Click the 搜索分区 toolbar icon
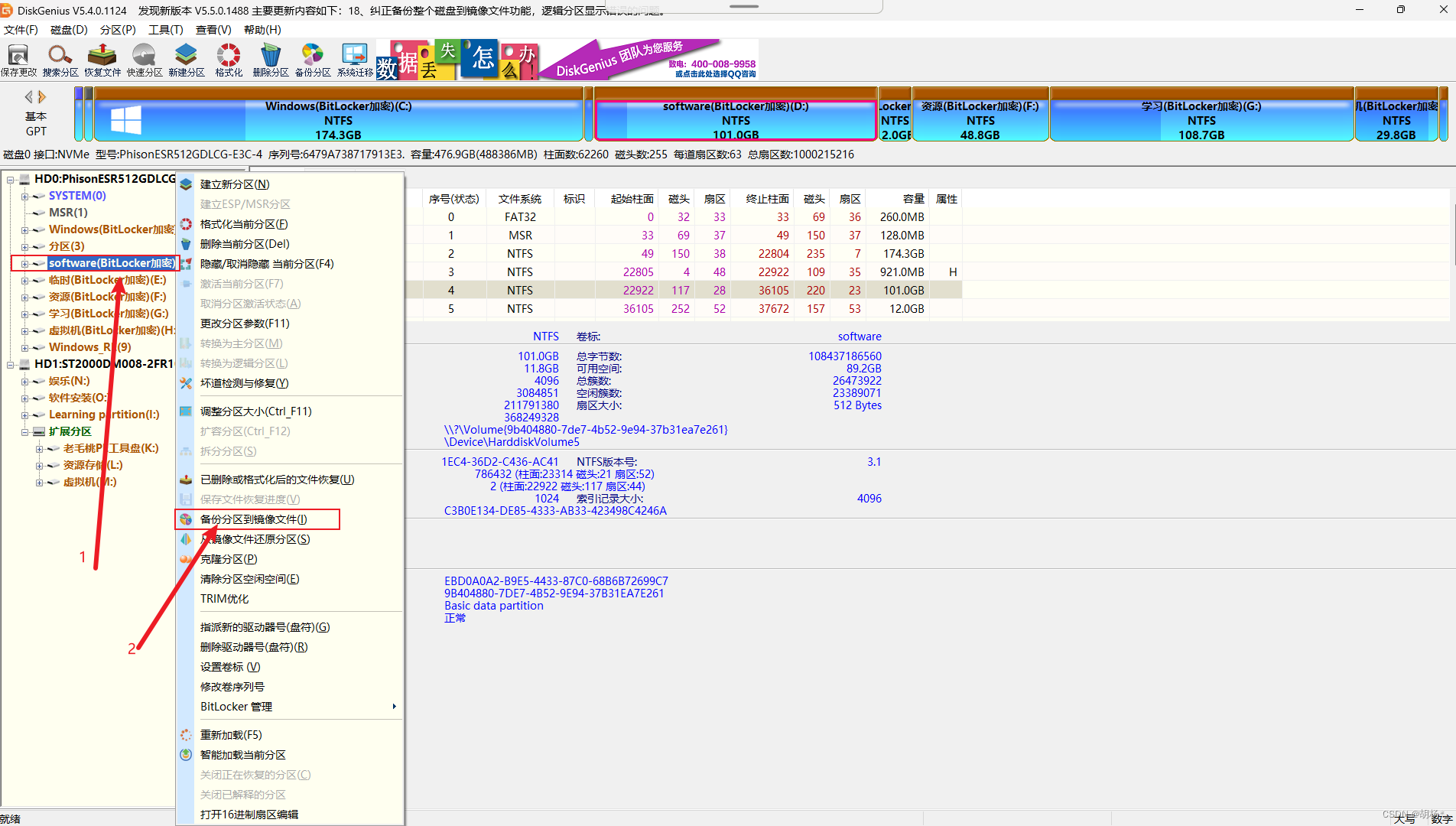The height and width of the screenshot is (826, 1456). pos(60,60)
